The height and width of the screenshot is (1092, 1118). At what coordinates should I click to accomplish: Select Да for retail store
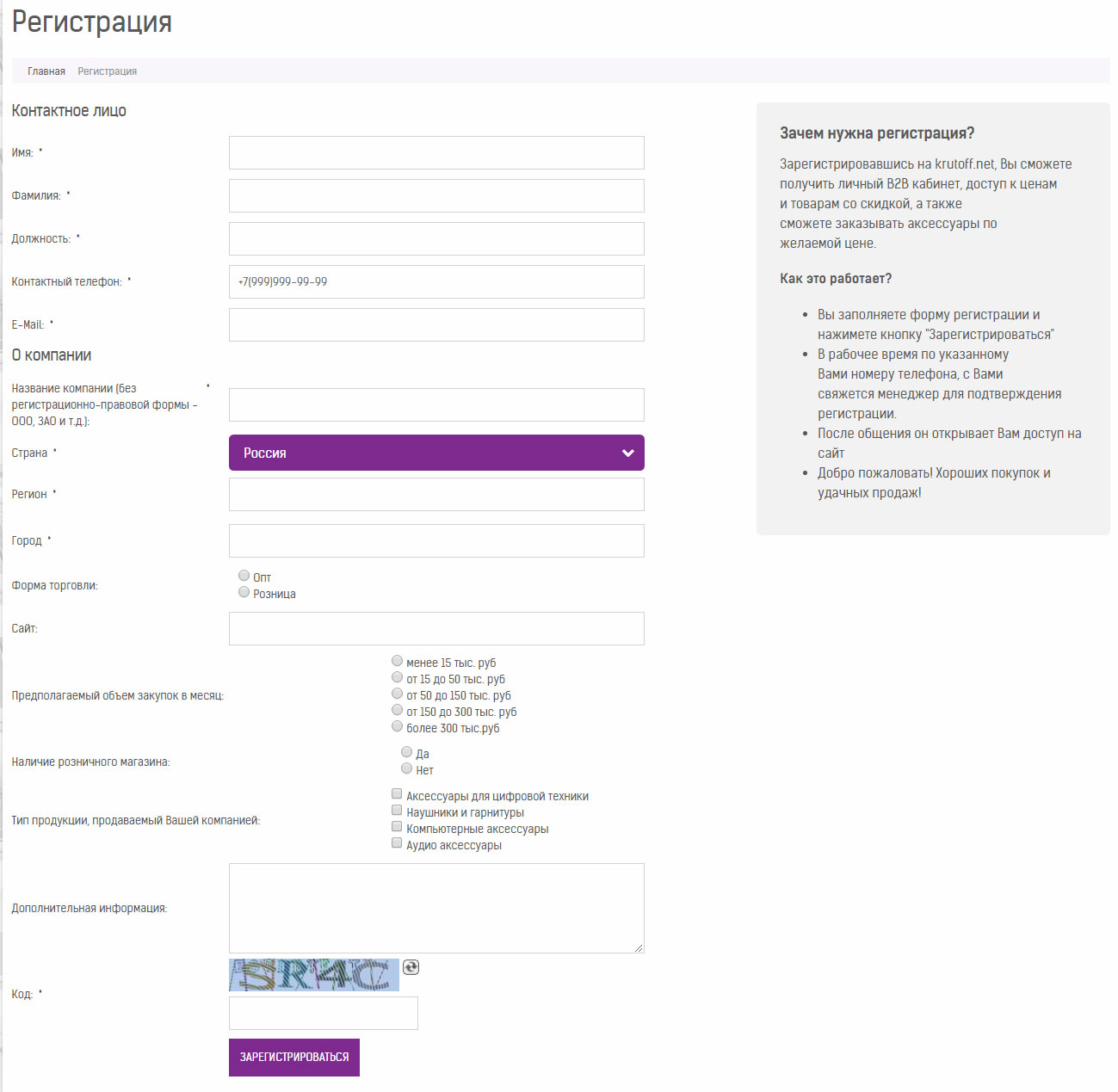(x=406, y=752)
